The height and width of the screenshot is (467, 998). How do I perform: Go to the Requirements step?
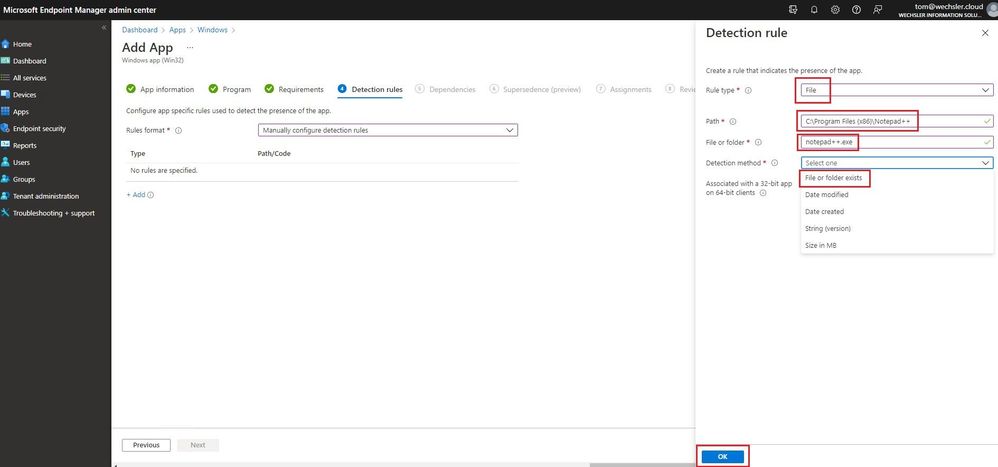[x=294, y=90]
